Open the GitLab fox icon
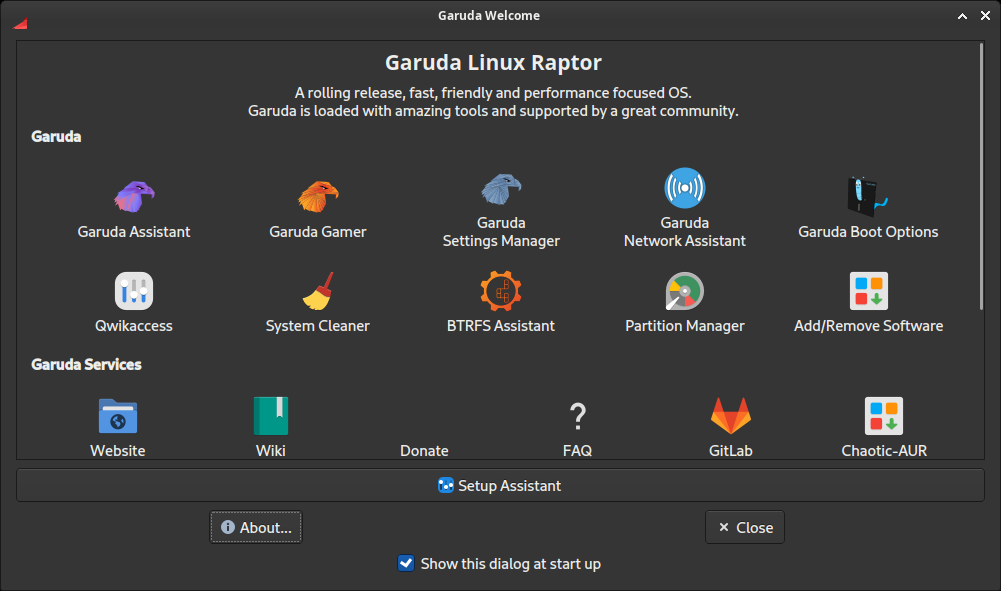This screenshot has height=591, width=1001. [730, 416]
